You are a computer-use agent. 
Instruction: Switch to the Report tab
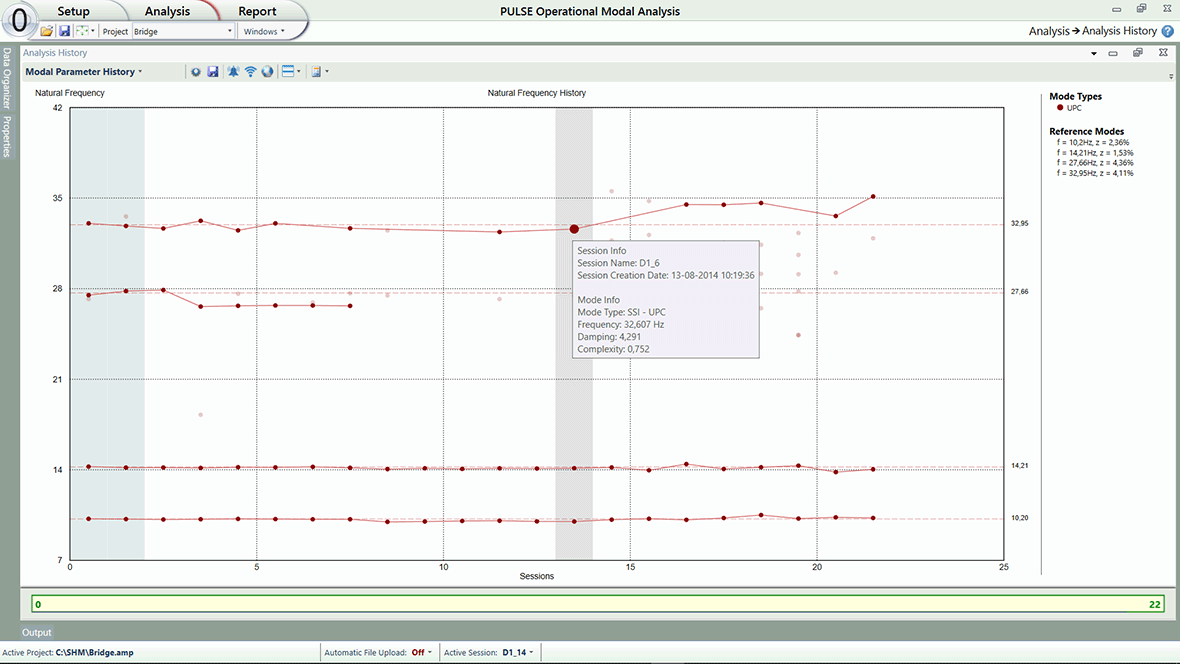(x=257, y=11)
